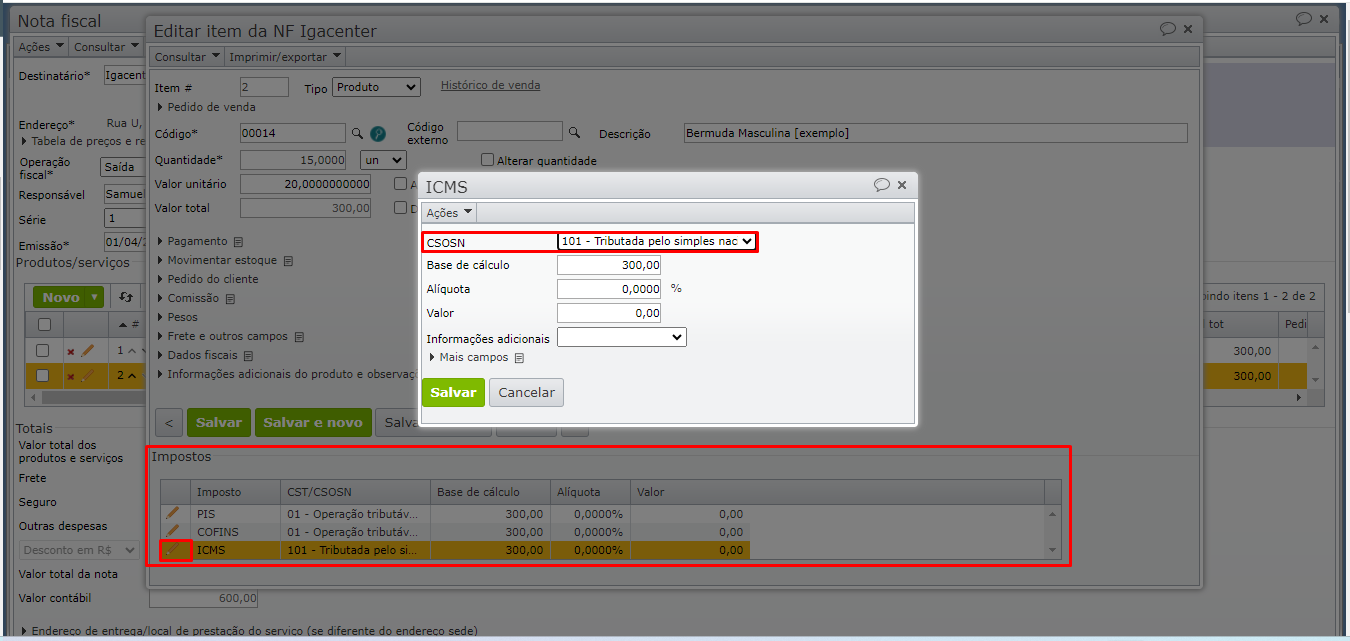Click the note icon beside Mais campos
This screenshot has height=641, width=1350.
[x=519, y=358]
